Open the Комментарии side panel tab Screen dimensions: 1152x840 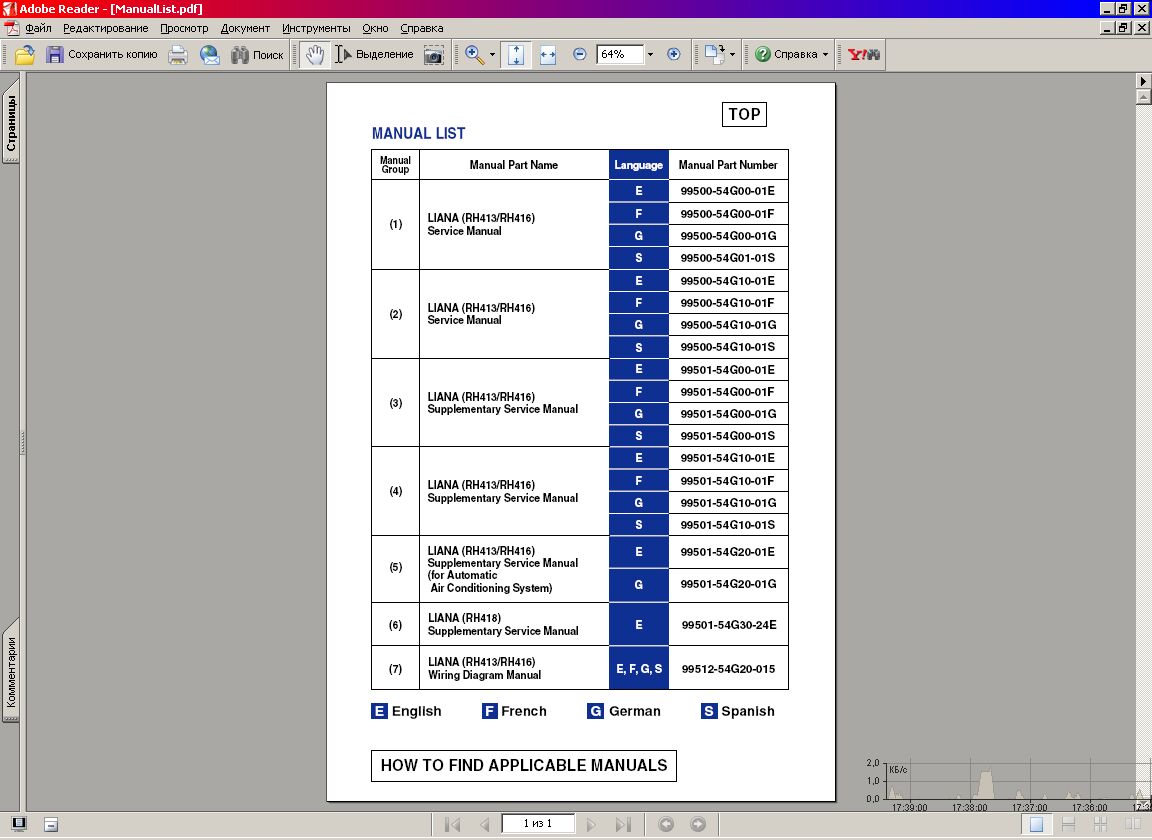click(11, 671)
